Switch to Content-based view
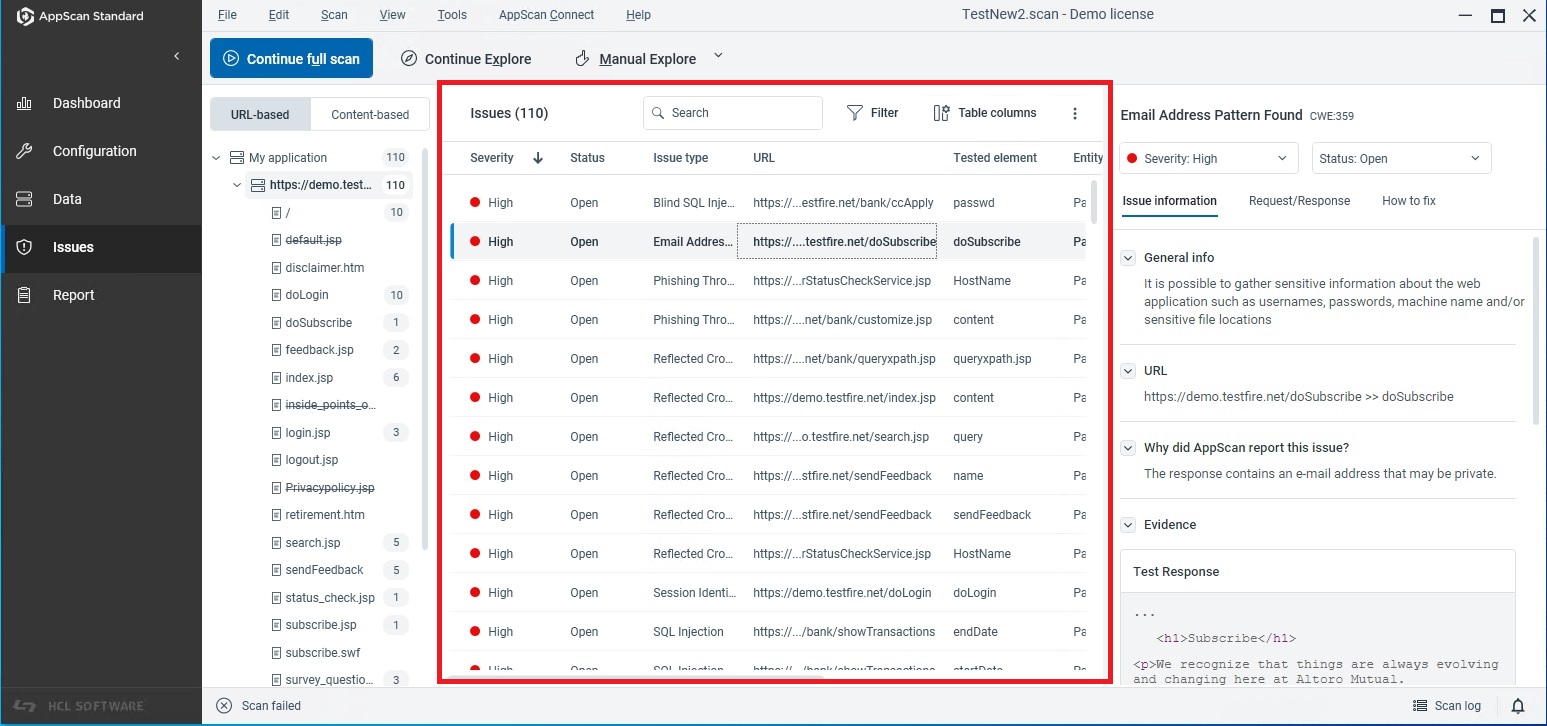 click(x=370, y=114)
